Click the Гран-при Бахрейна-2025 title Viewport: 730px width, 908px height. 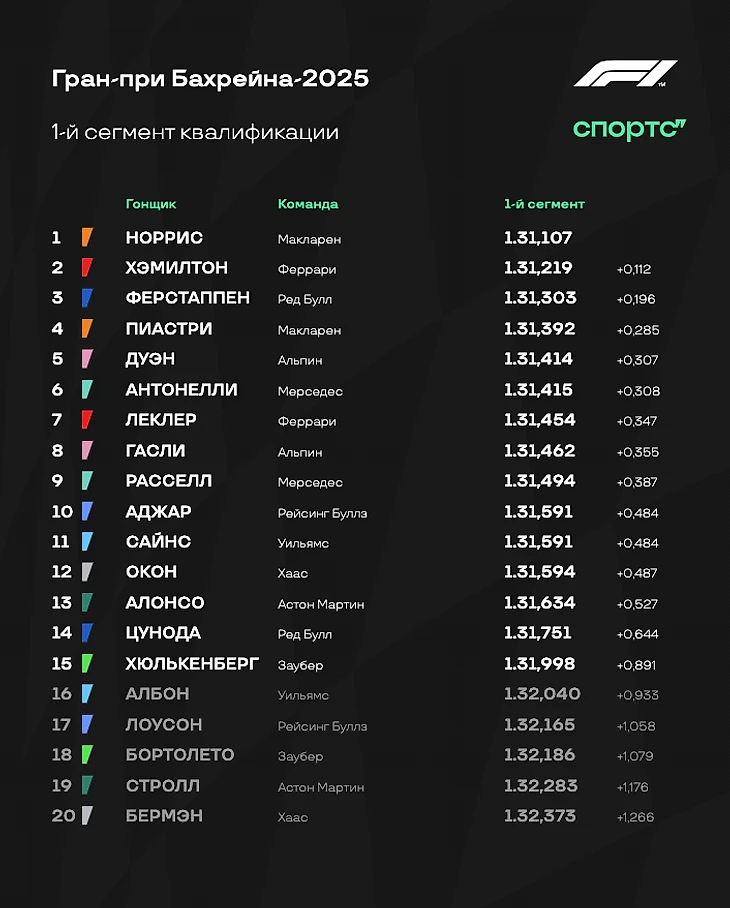[x=210, y=78]
